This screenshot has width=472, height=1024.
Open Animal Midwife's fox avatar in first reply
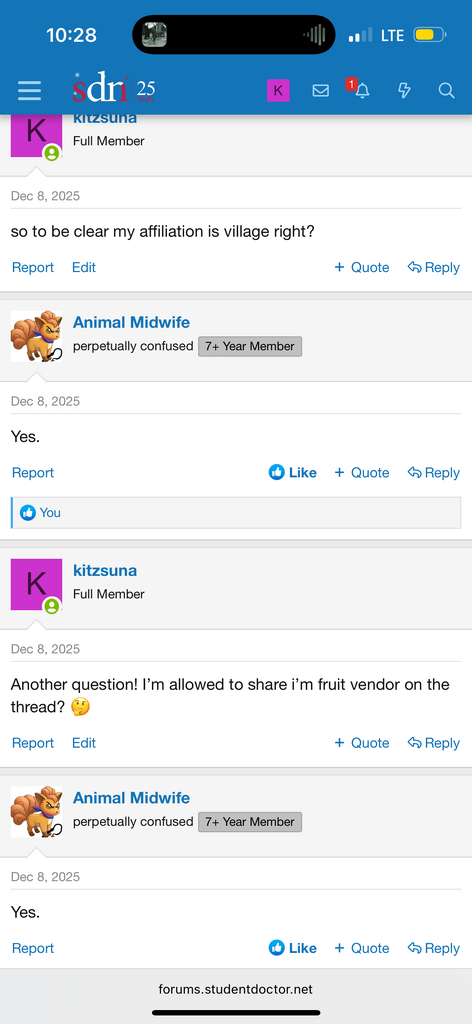[x=37, y=336]
